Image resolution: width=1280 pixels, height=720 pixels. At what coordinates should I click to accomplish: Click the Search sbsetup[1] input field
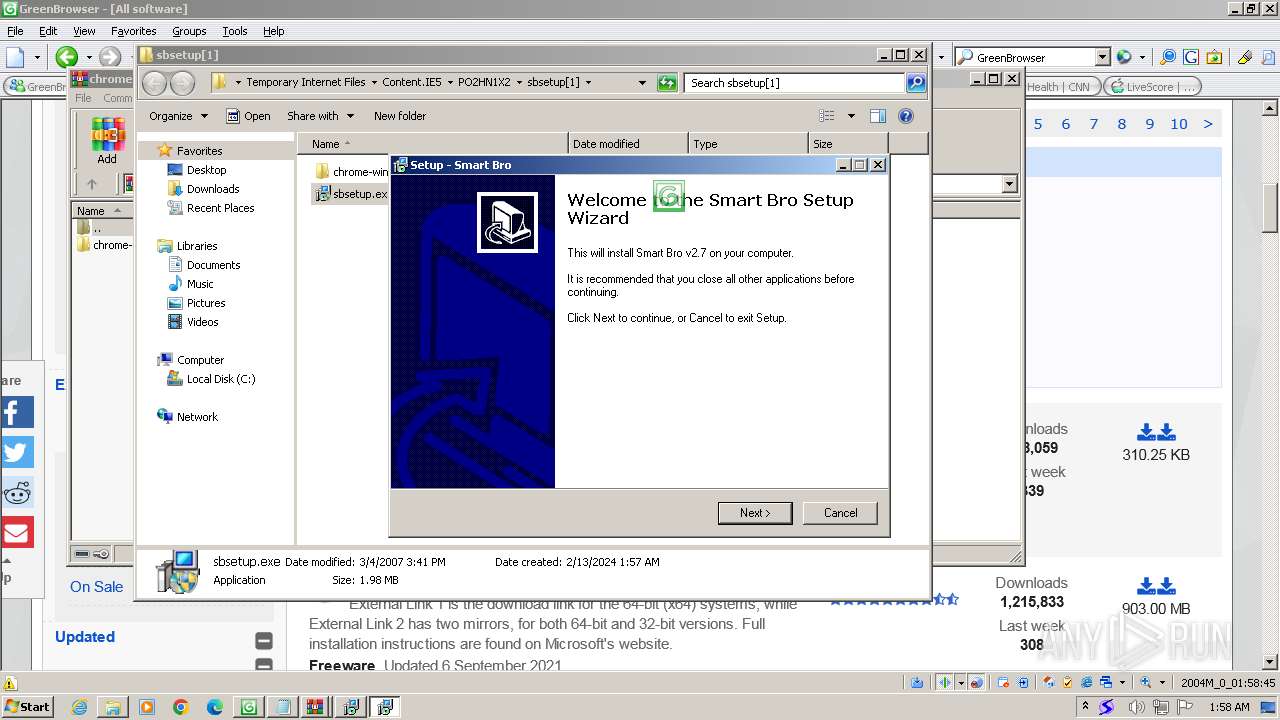coord(795,83)
